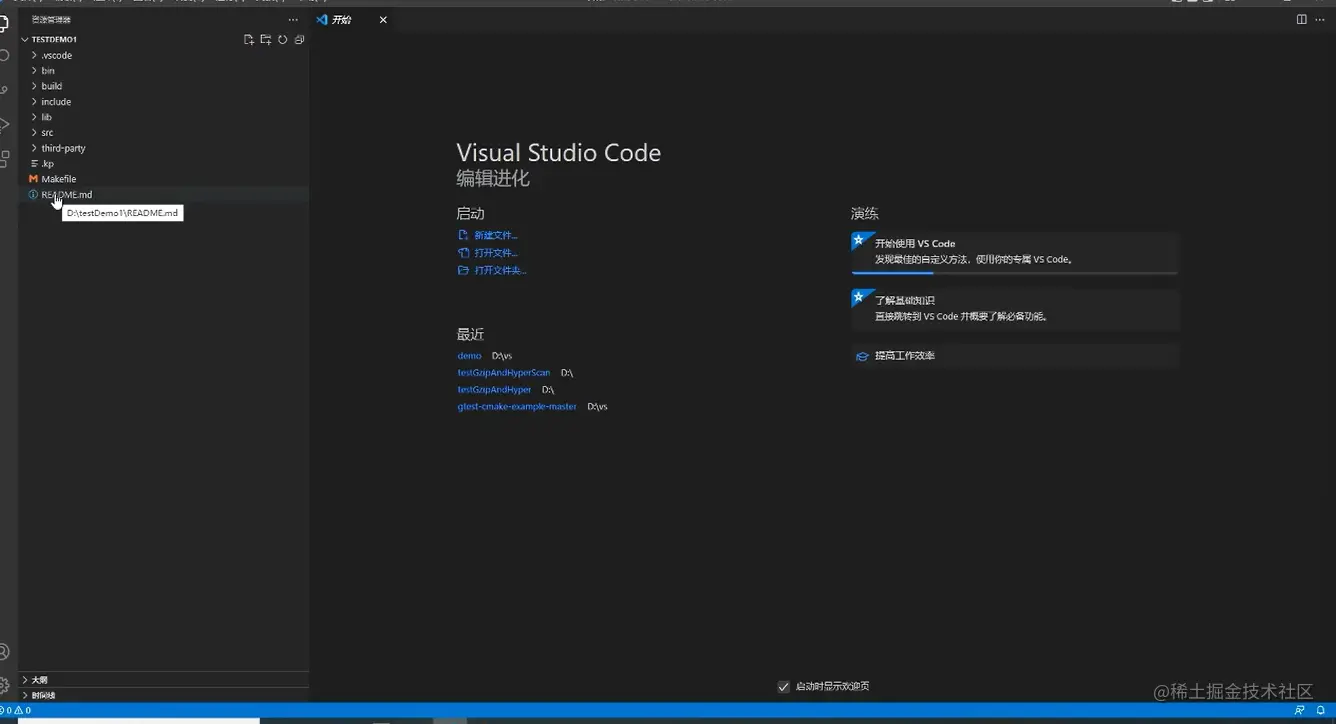Viewport: 1336px width, 724px height.
Task: Open the Run and Debug view
Action: pyautogui.click(x=4, y=125)
